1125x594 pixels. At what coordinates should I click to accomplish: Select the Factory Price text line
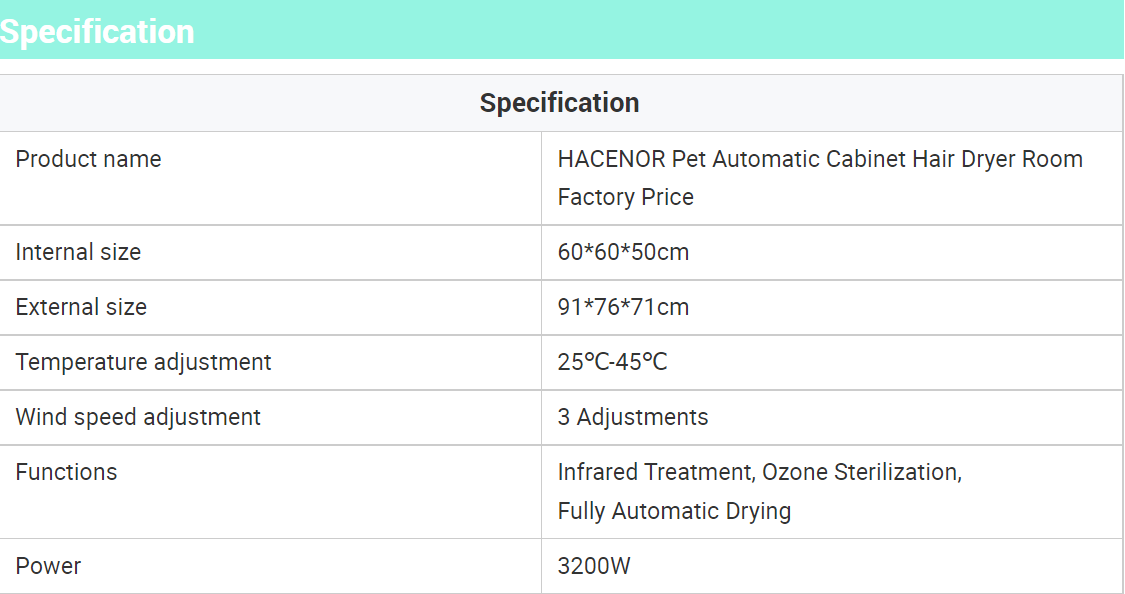pos(626,197)
